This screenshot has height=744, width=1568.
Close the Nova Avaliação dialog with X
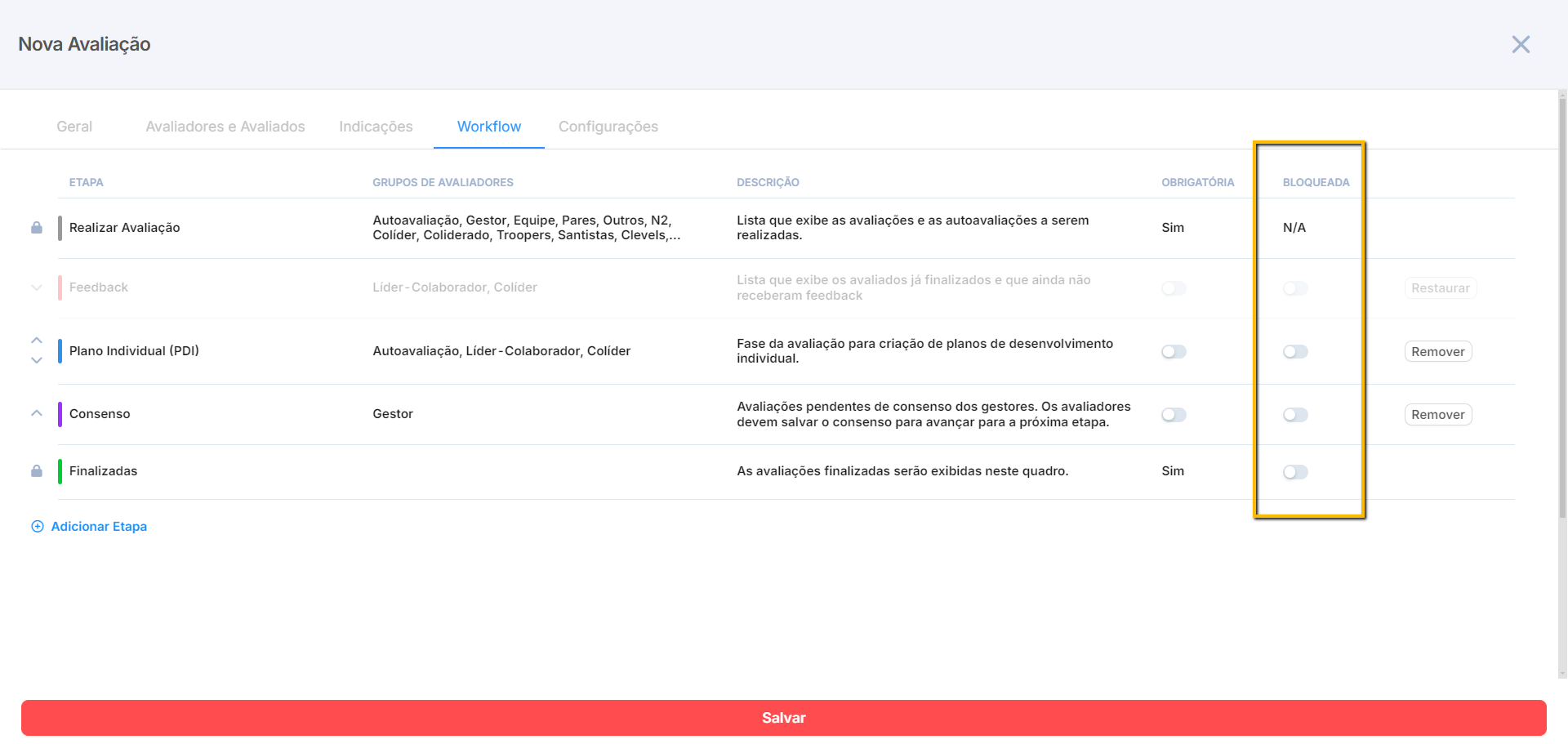1520,44
